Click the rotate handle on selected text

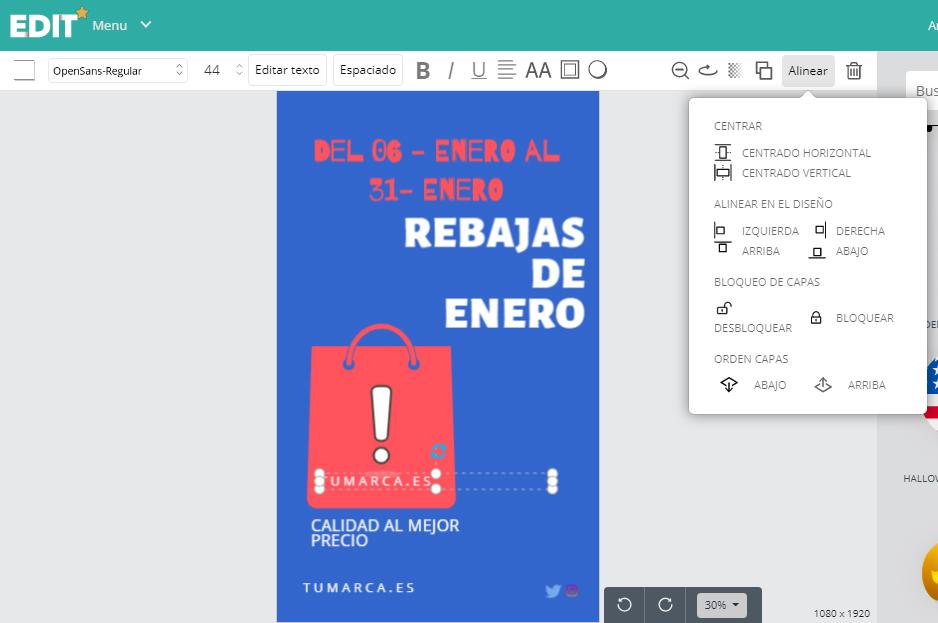[438, 452]
